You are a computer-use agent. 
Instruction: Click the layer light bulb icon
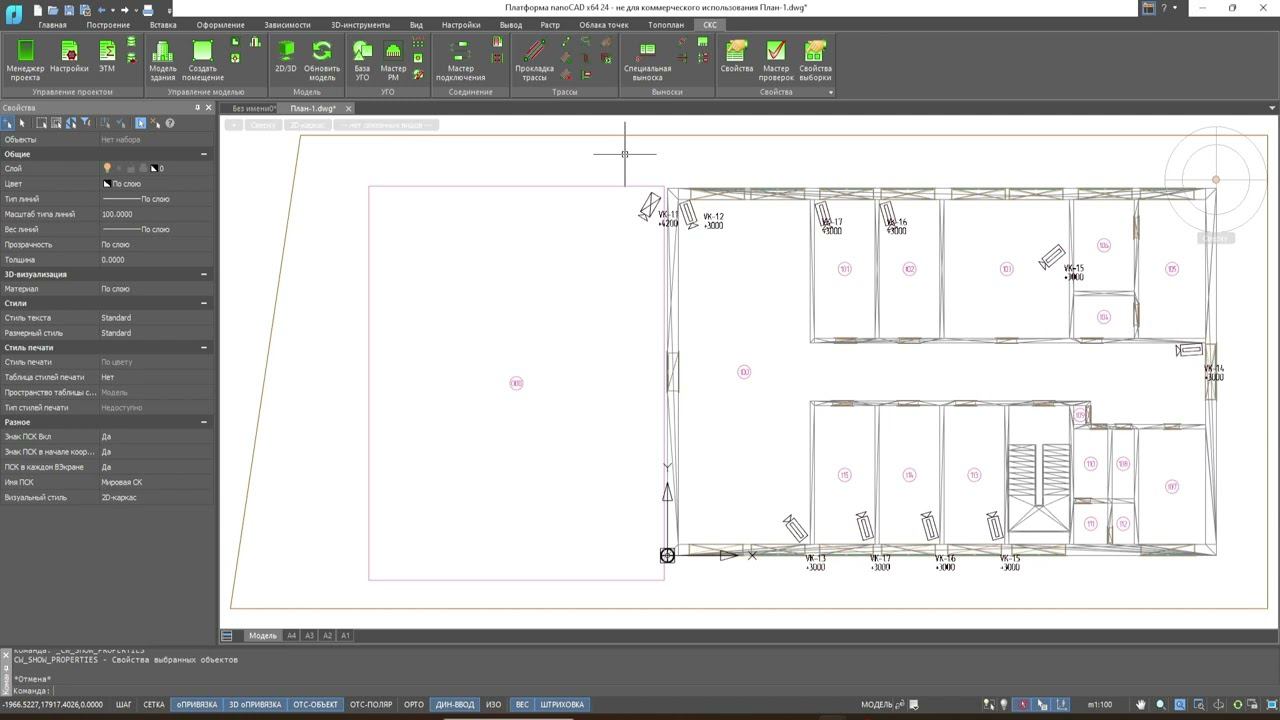pyautogui.click(x=107, y=168)
